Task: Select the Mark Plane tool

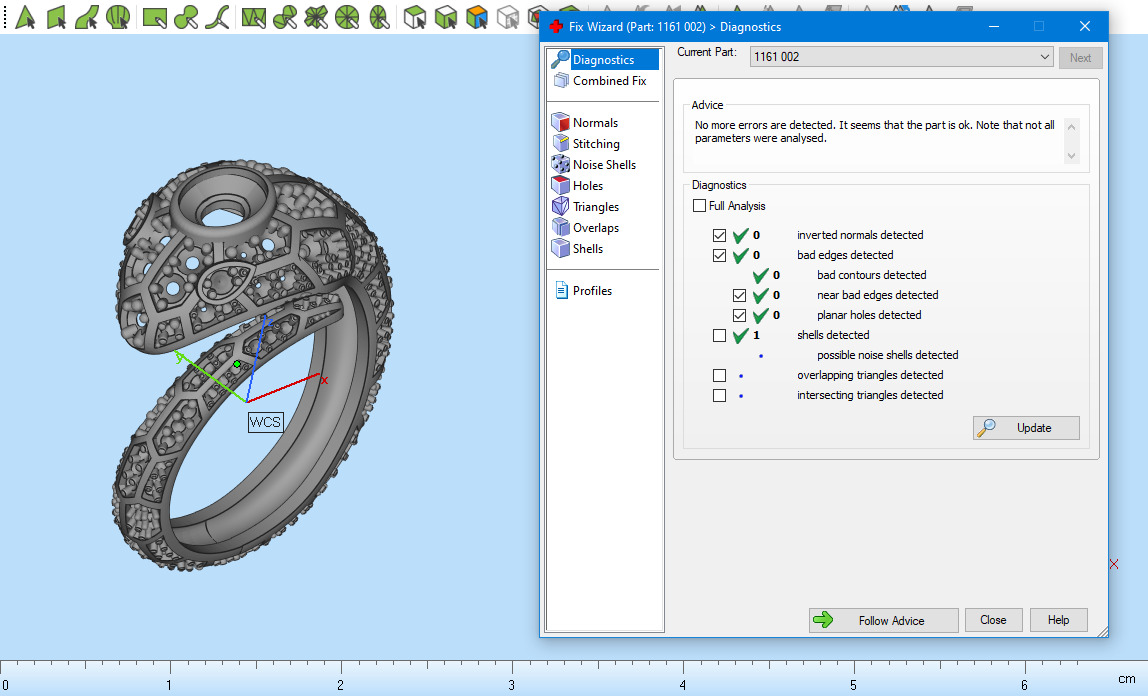Action: tap(56, 17)
